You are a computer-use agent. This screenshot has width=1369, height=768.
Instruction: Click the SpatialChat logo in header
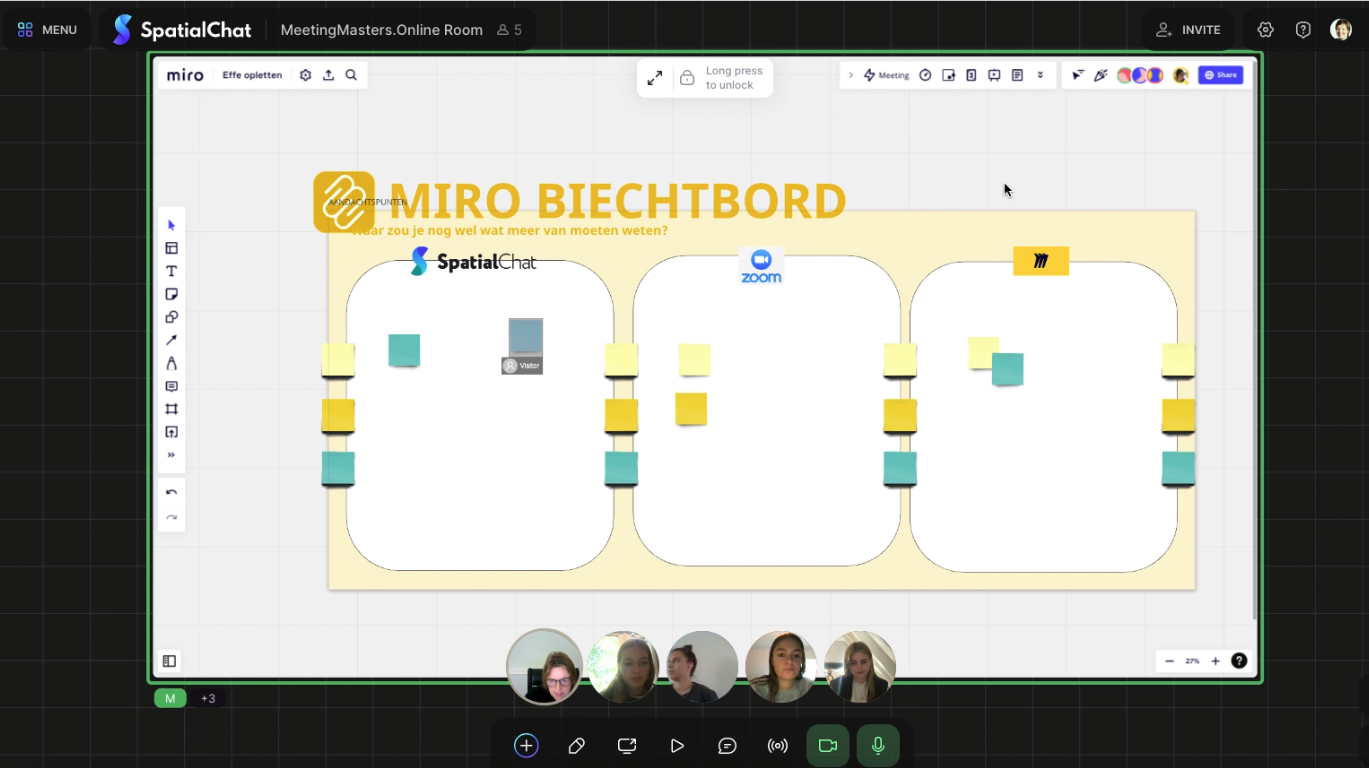[182, 30]
